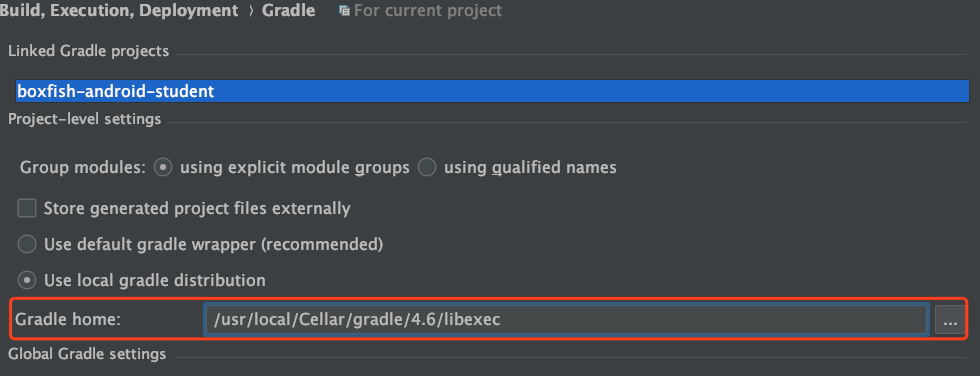The image size is (980, 376).
Task: Select "using explicit module groups" radio button
Action: coord(163,167)
